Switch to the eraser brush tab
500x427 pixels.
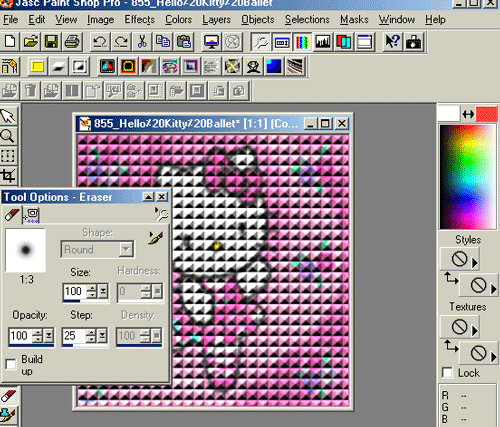12,214
